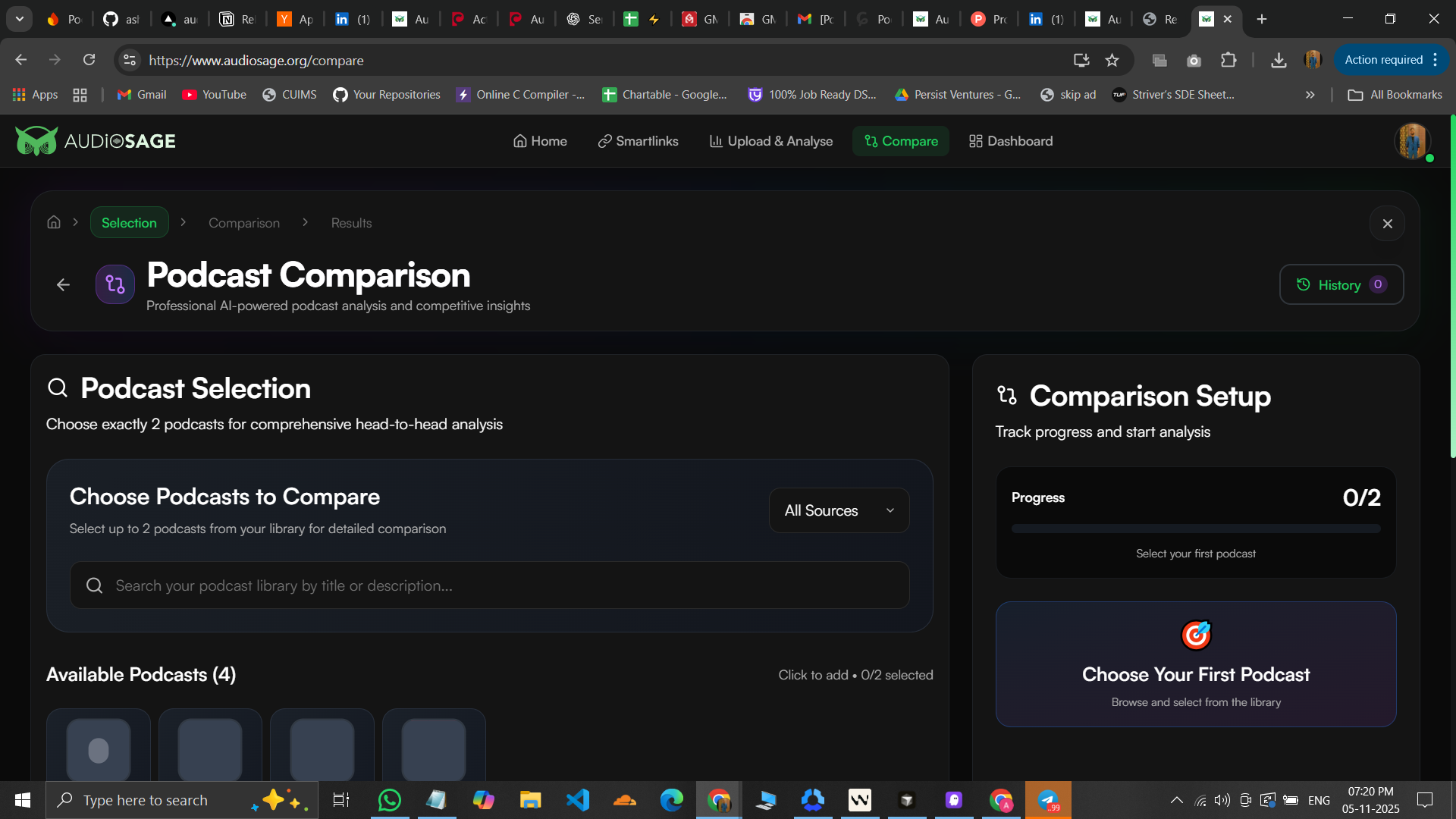
Task: Expand the hidden bookmarks chevron
Action: tap(1310, 95)
